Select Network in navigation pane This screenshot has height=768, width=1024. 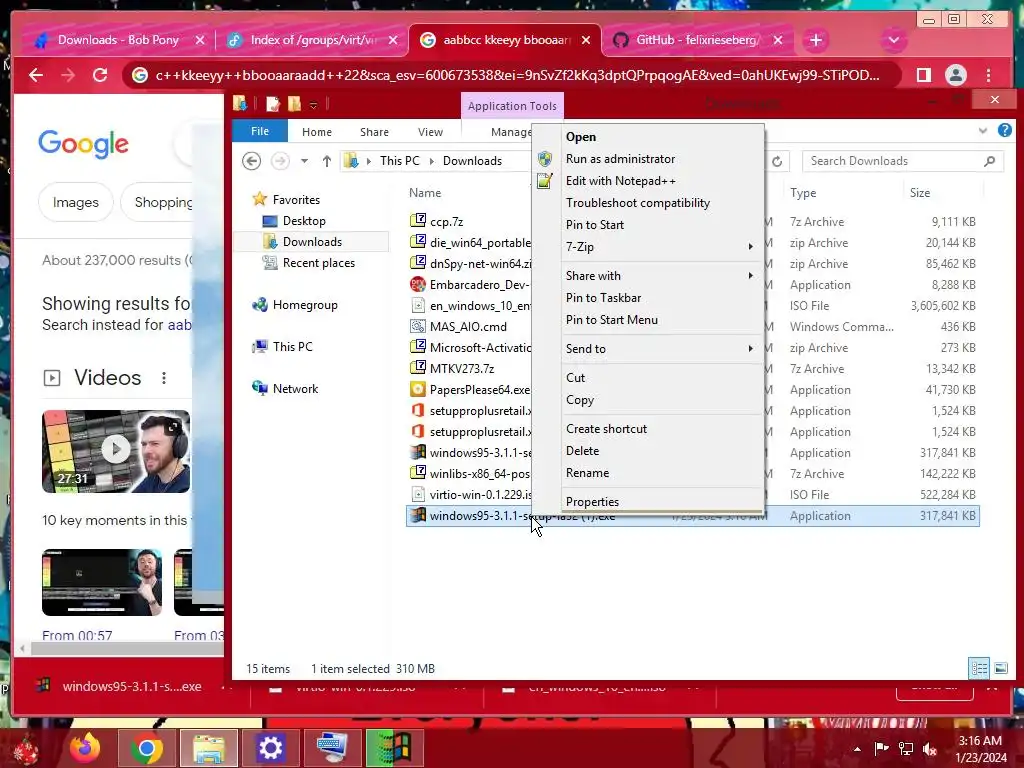295,389
